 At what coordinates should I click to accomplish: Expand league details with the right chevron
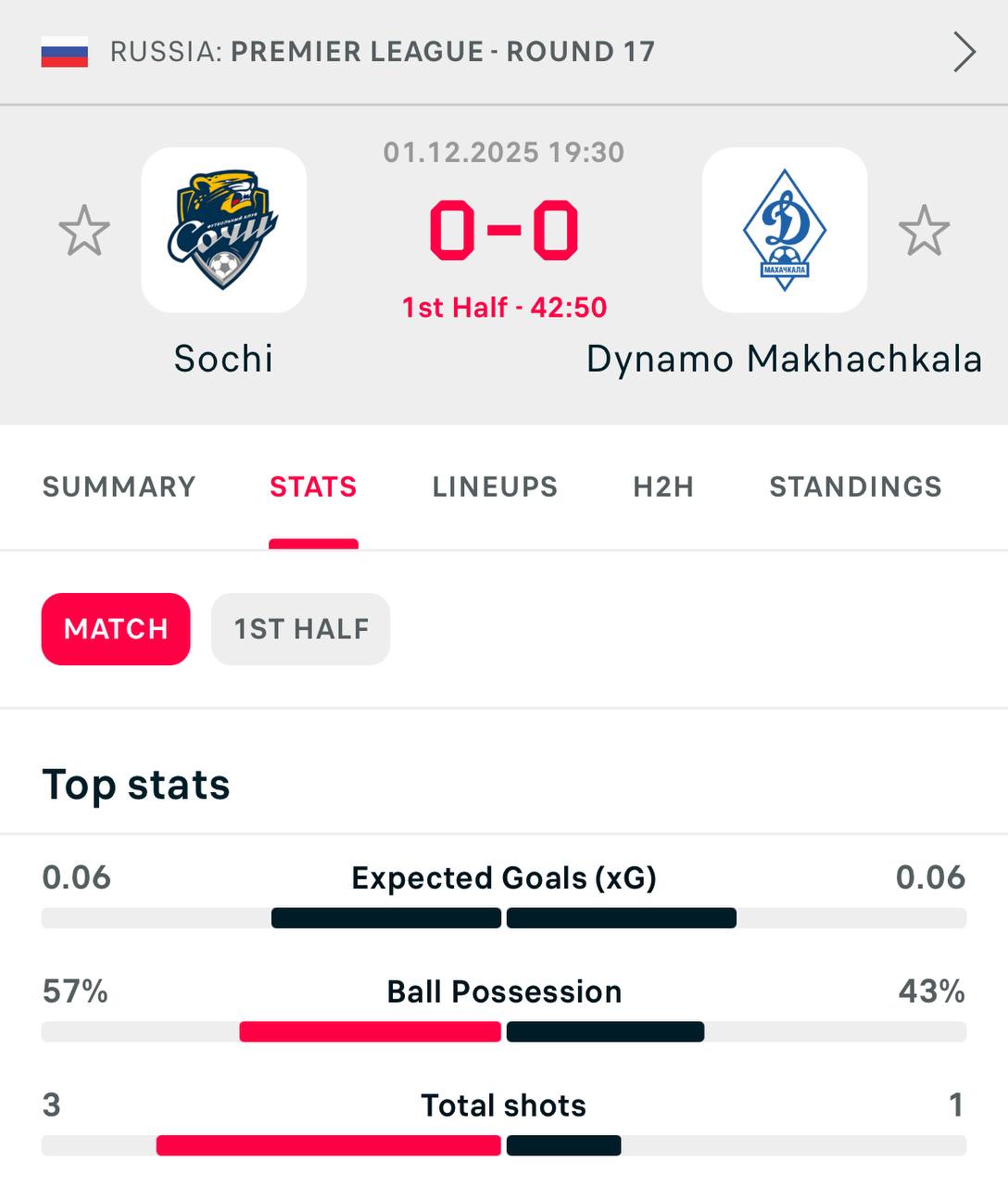tap(964, 52)
